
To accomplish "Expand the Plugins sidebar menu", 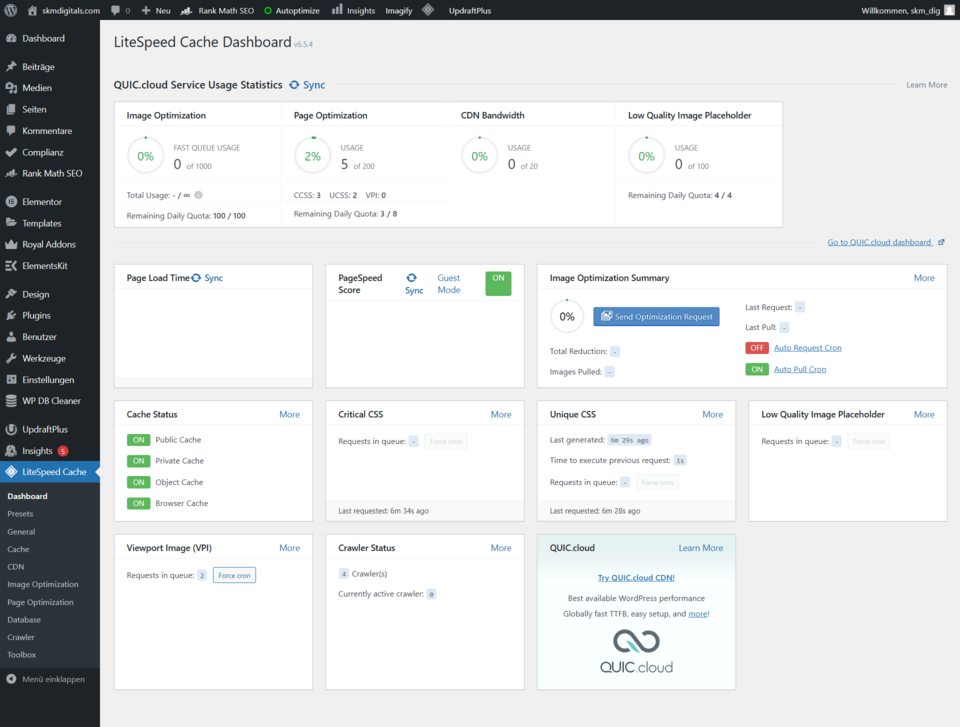I will (x=36, y=316).
